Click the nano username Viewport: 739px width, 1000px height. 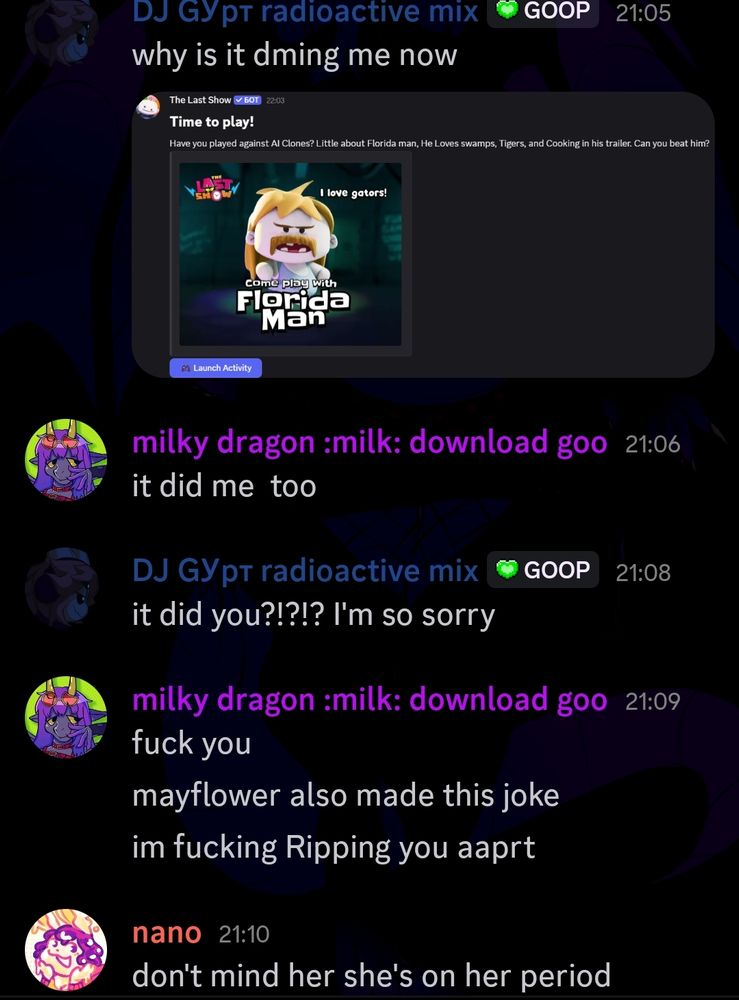click(x=167, y=932)
